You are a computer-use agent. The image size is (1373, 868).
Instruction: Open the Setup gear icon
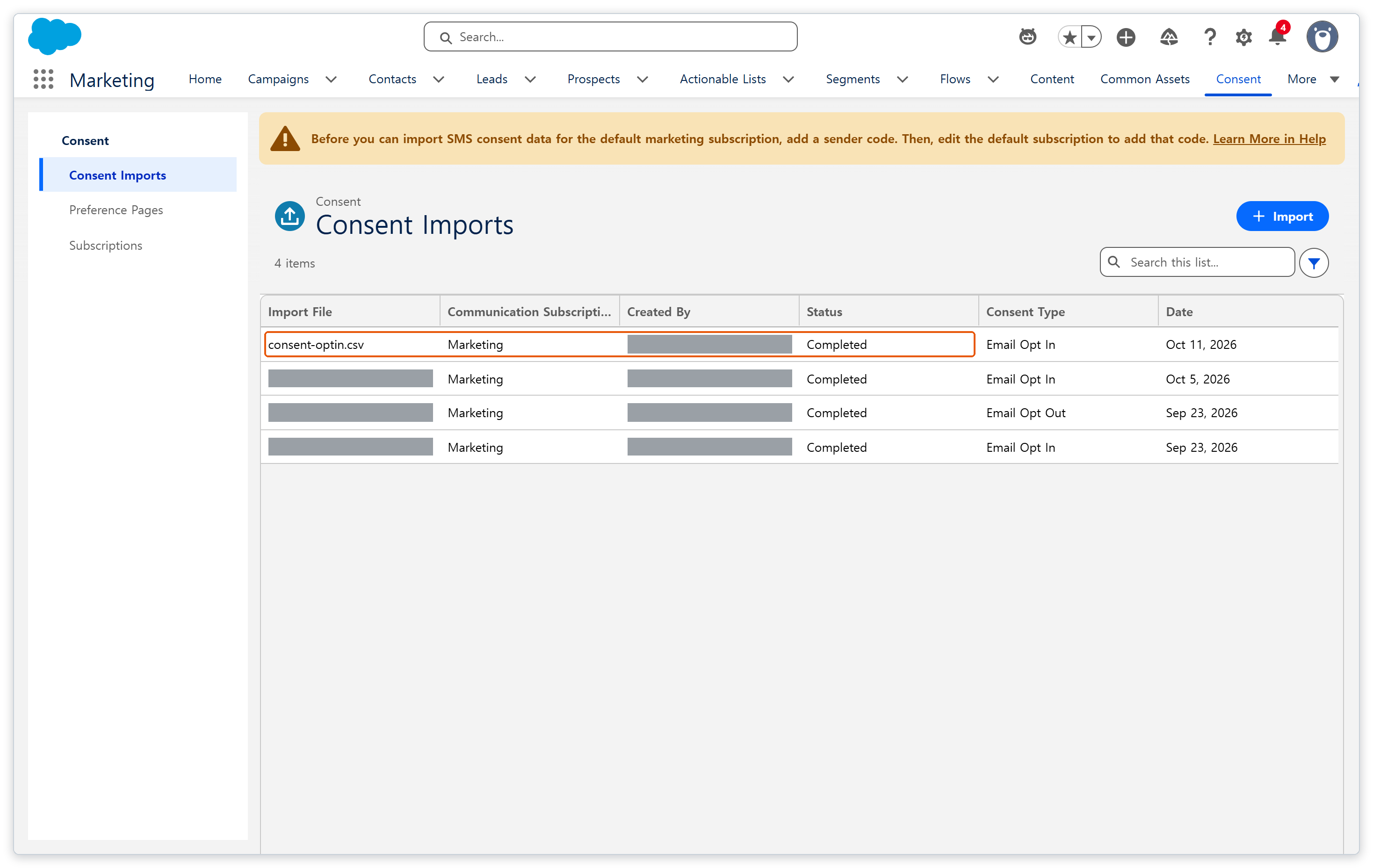coord(1243,37)
